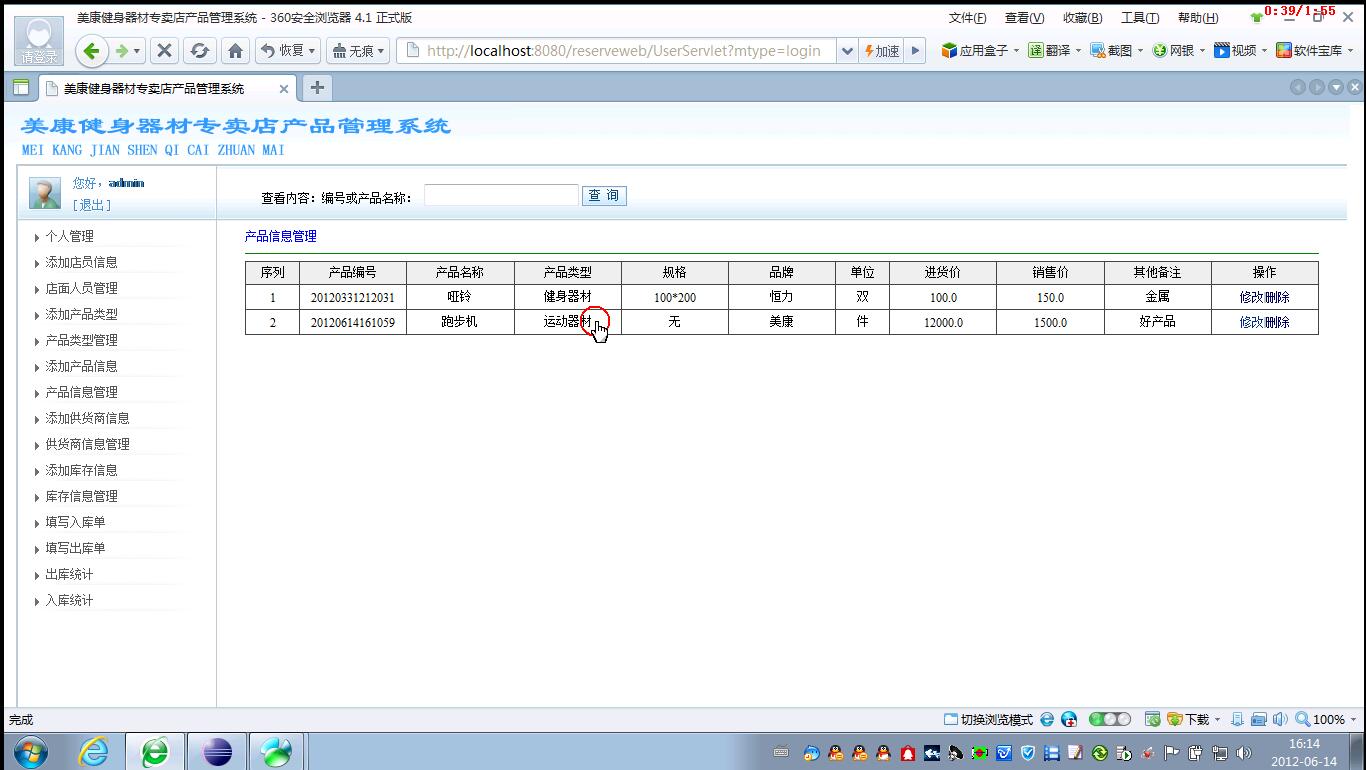Screen dimensions: 1366x770
Task: Open a new tab with the plus button
Action: 317,88
